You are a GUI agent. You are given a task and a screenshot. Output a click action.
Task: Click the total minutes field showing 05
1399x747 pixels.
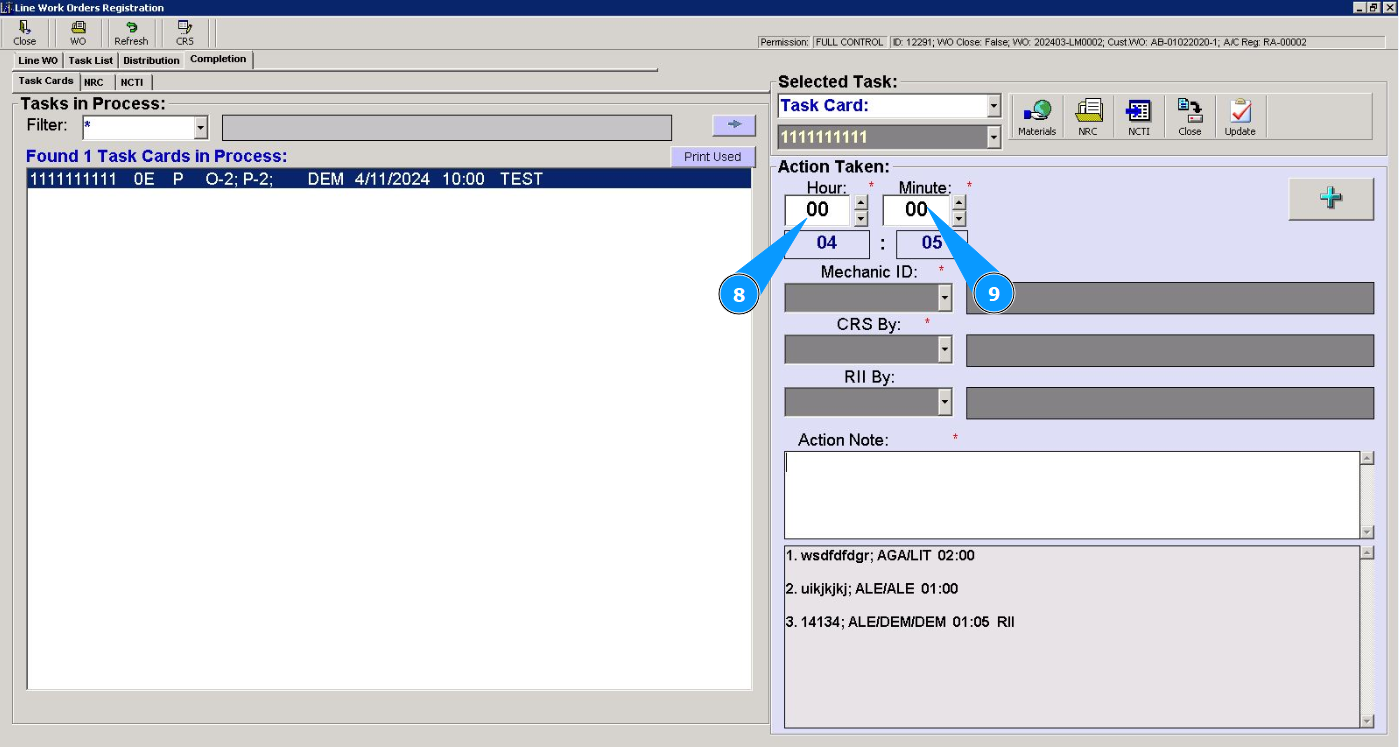click(x=932, y=243)
